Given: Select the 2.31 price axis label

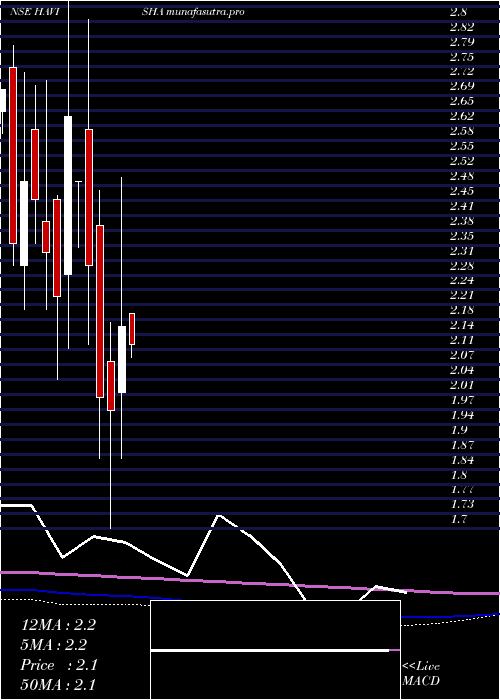Looking at the screenshot, I should (462, 251).
